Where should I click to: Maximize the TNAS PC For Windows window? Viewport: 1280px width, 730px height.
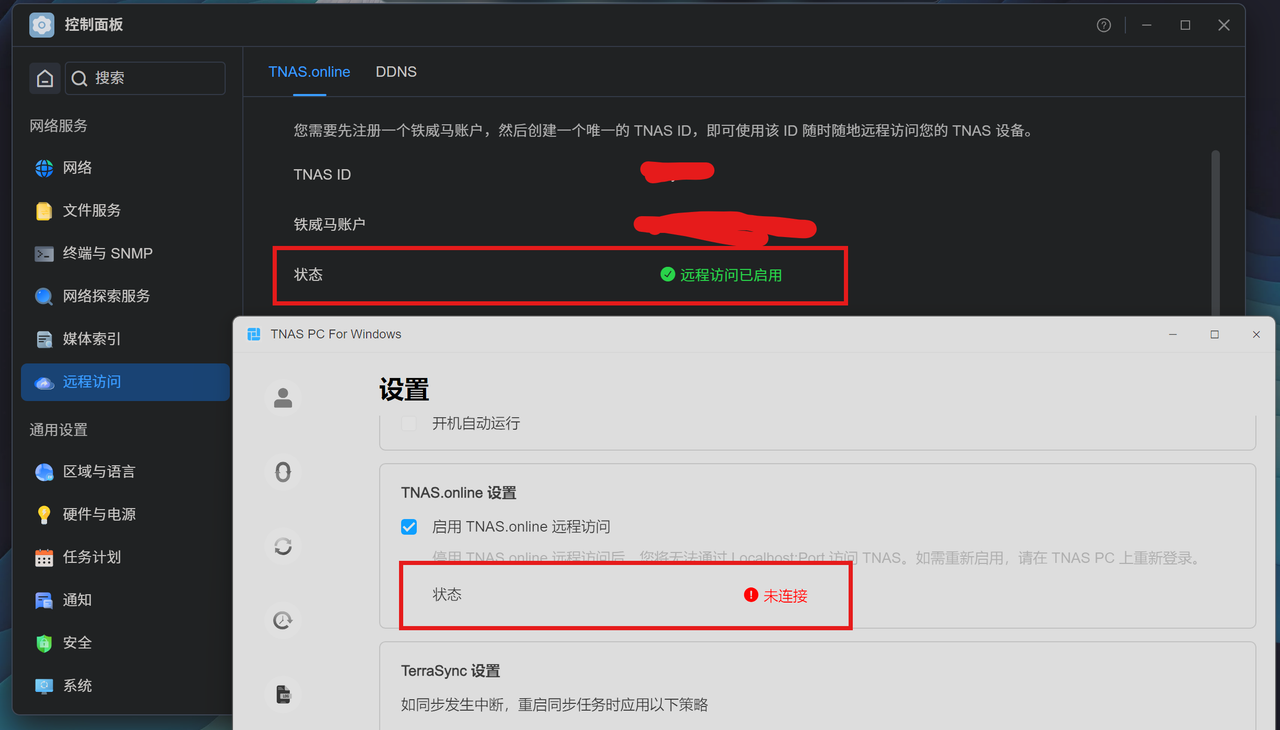point(1215,335)
